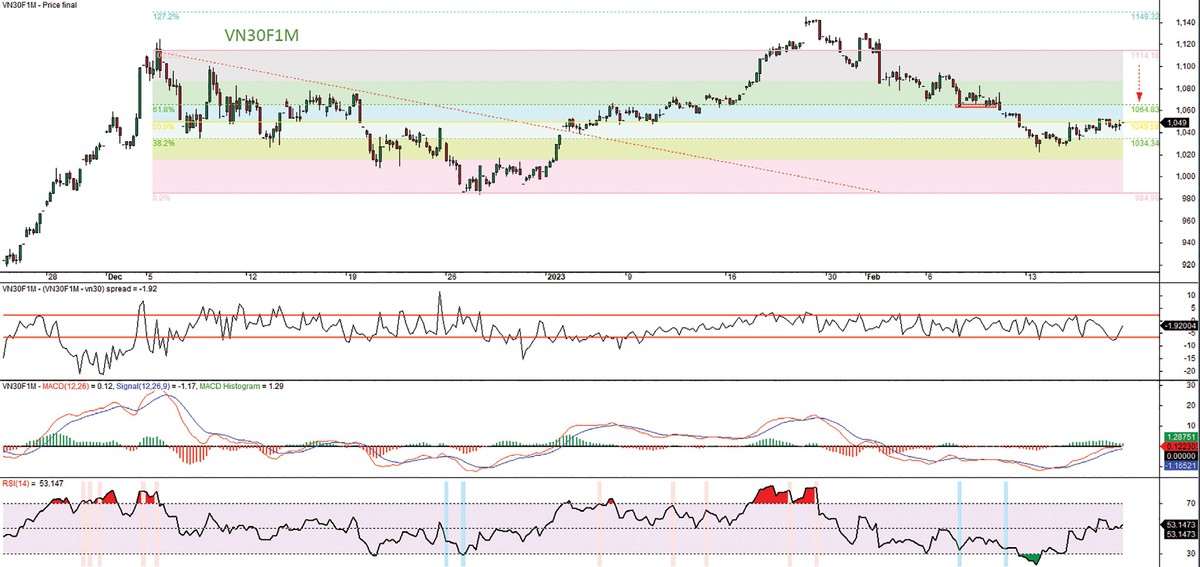This screenshot has height=567, width=1200.
Task: Select the 0.0% Fibonacci base label
Action: 161,199
